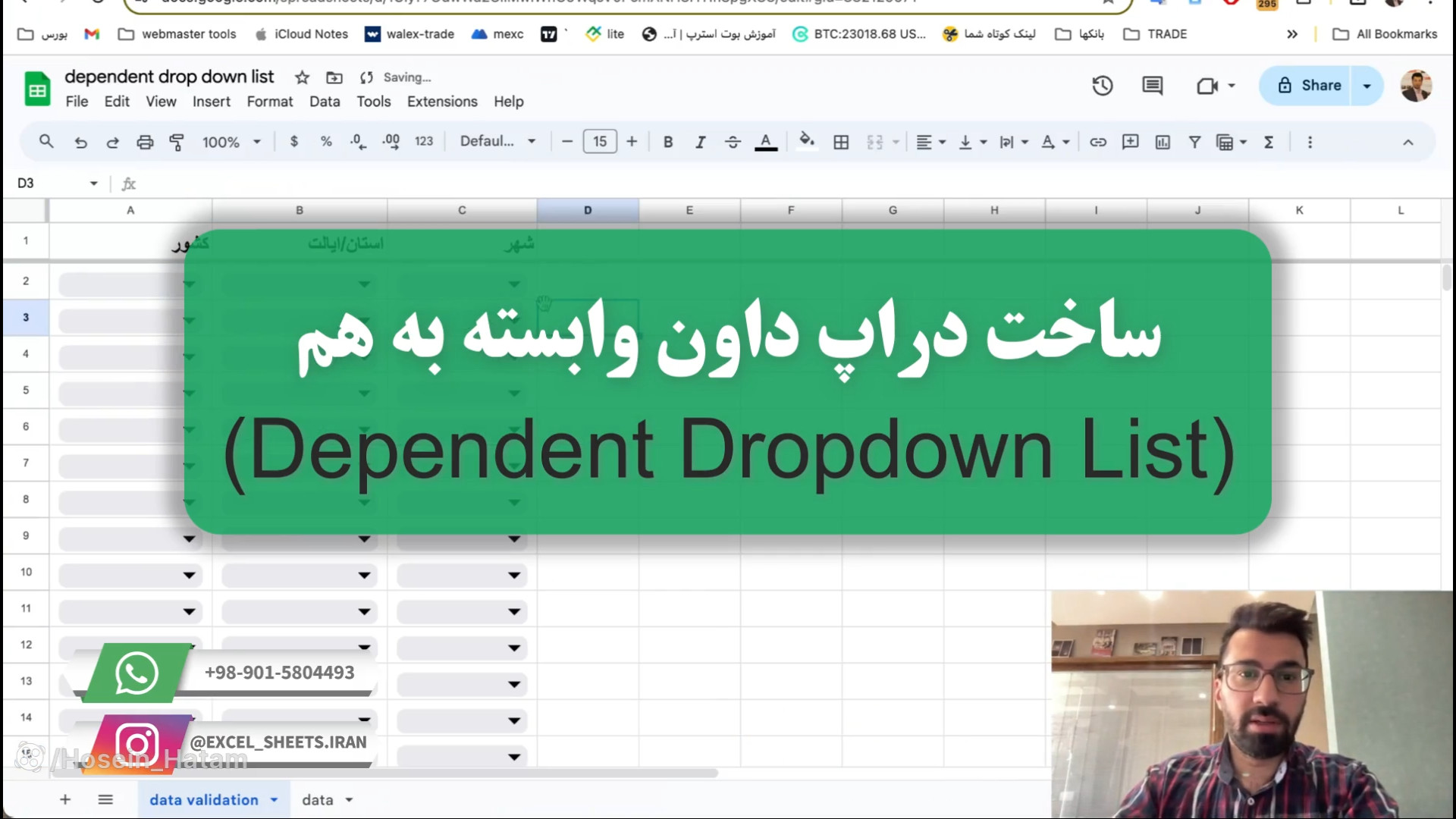The height and width of the screenshot is (819, 1456).
Task: Open the toolbar more options menu
Action: click(x=1310, y=142)
